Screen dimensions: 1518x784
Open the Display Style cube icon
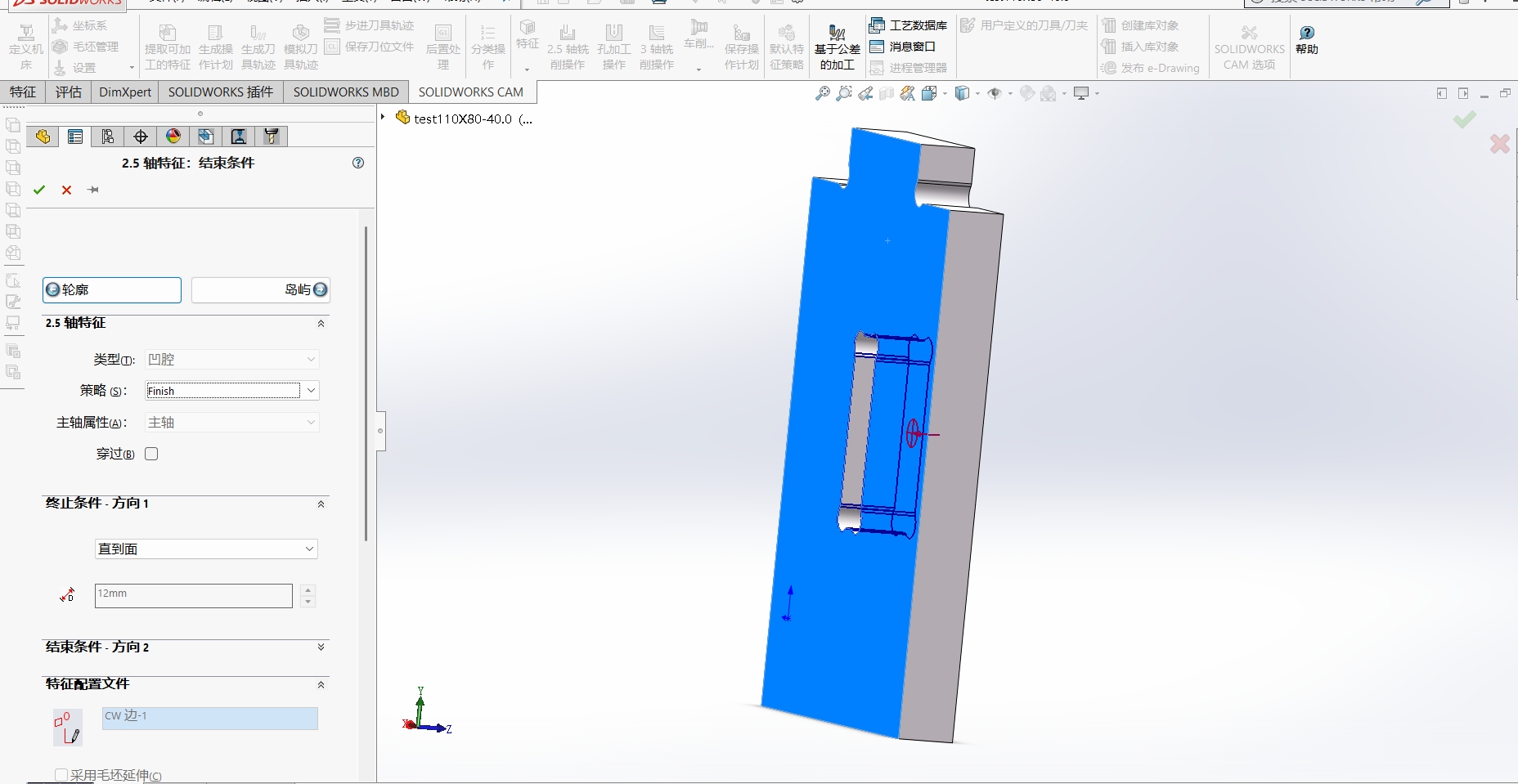click(x=963, y=94)
